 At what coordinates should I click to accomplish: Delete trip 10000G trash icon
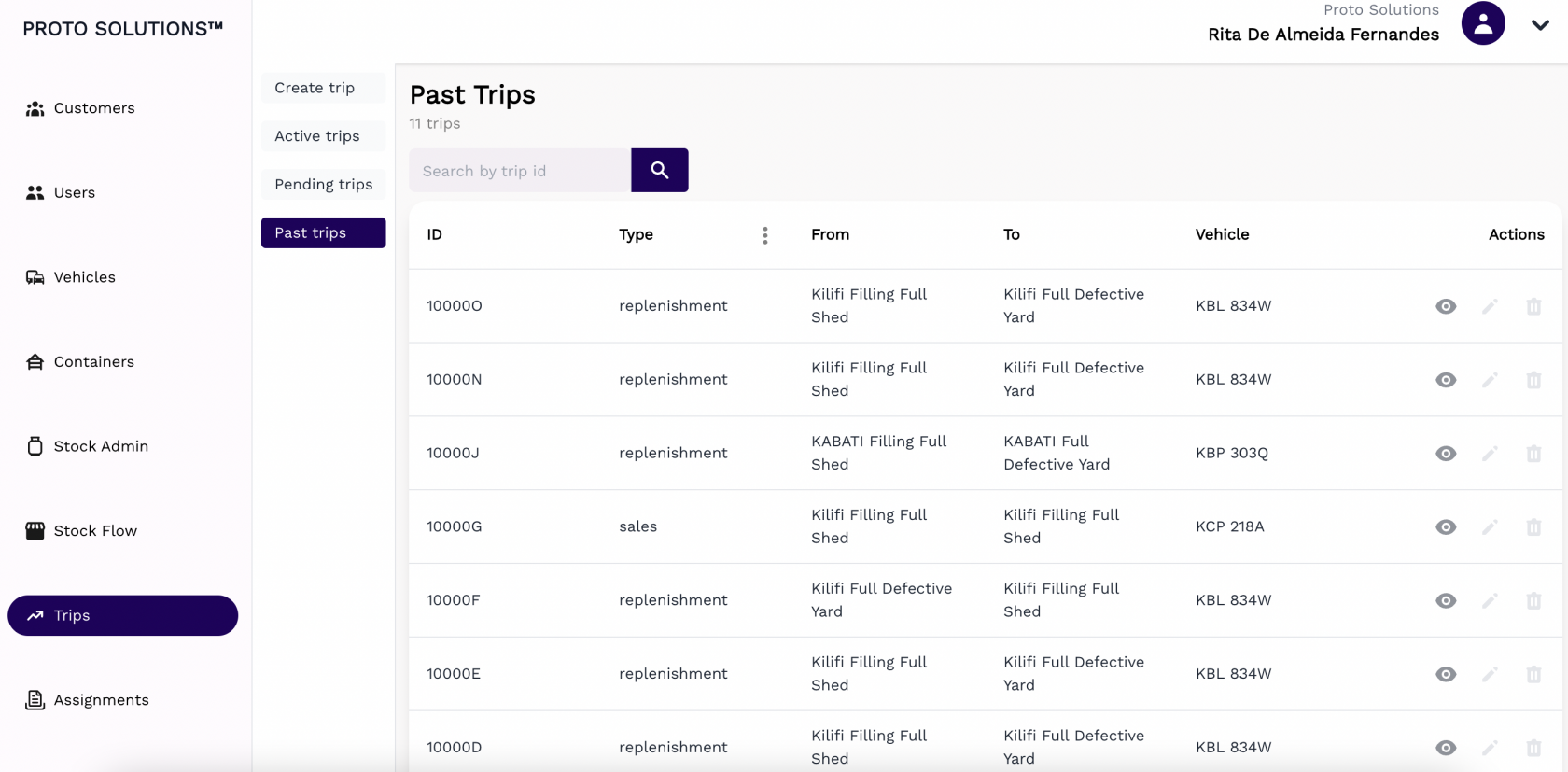1533,527
